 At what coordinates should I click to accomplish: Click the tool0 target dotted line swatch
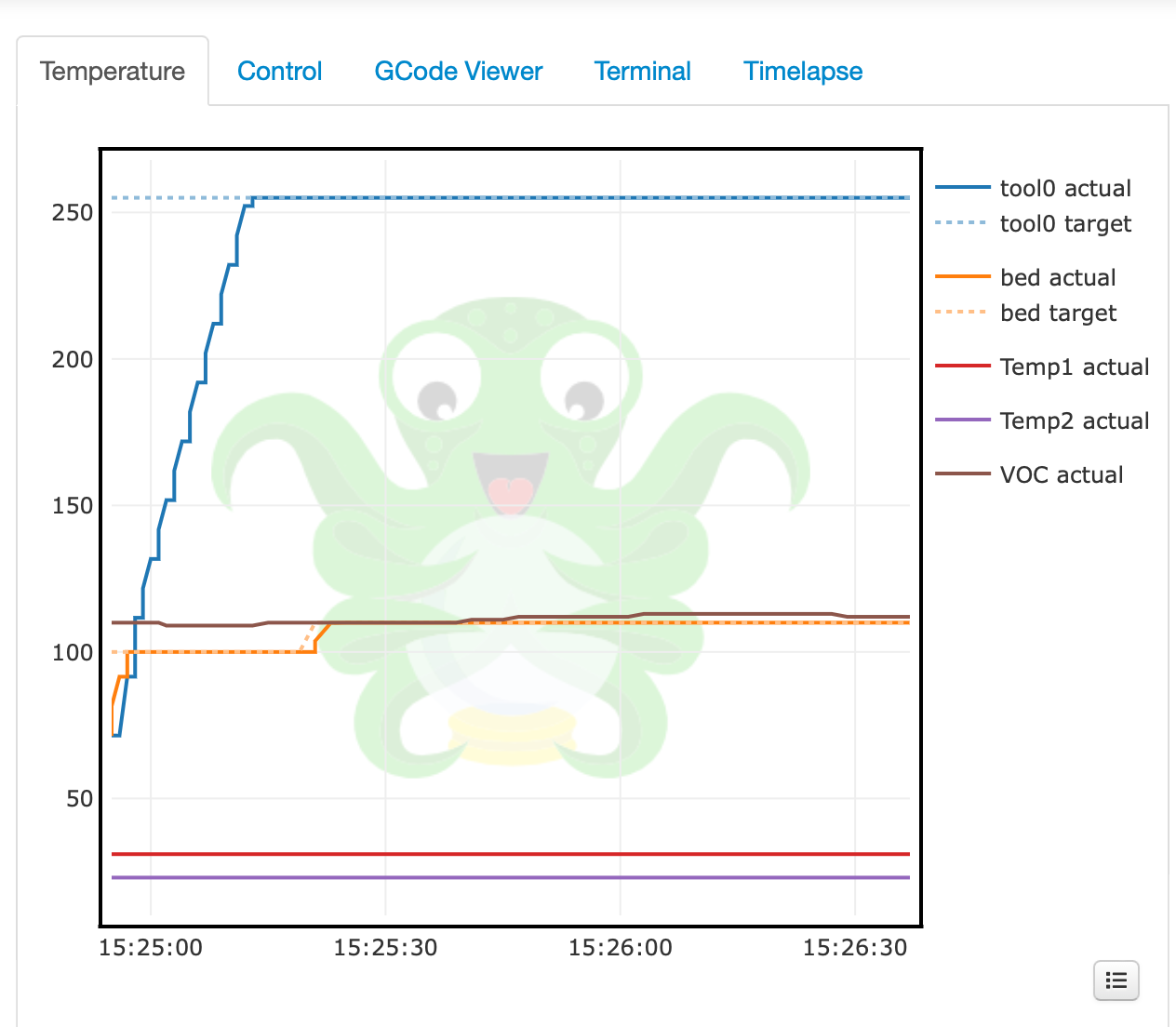click(963, 223)
